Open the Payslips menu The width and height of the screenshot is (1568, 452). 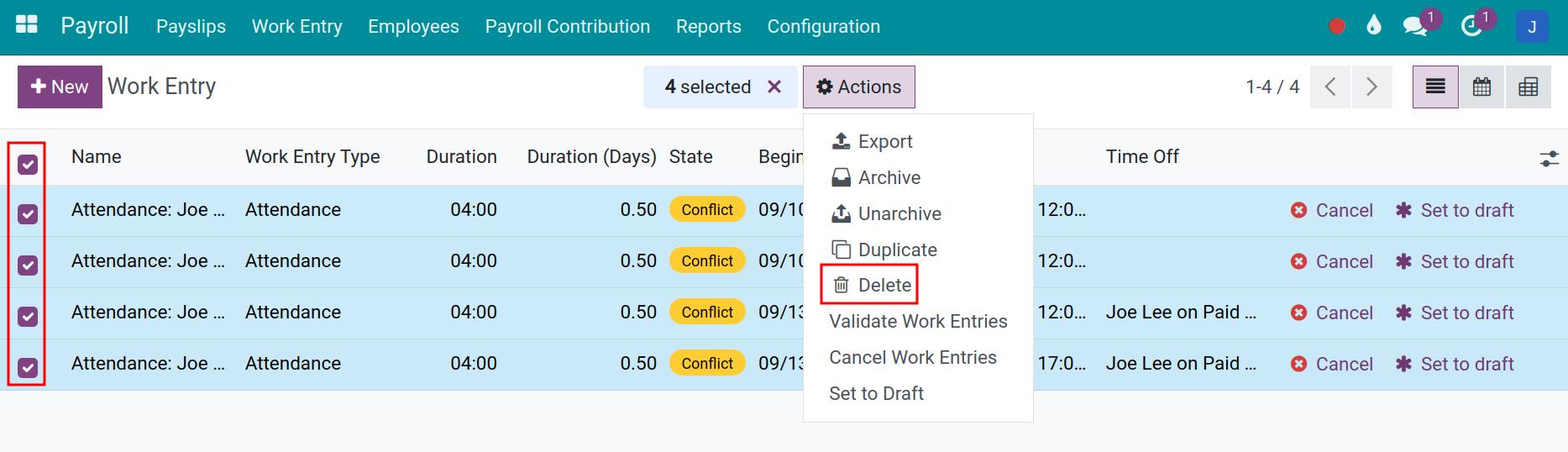tap(191, 26)
